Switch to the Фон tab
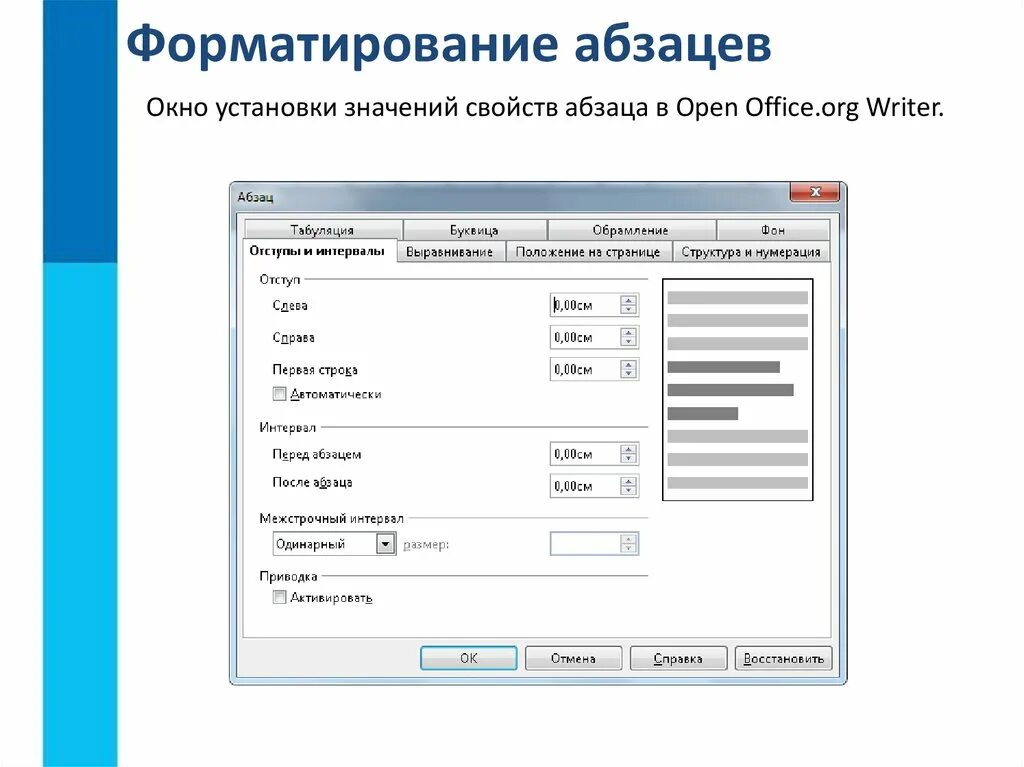This screenshot has height=767, width=1024. click(x=773, y=230)
